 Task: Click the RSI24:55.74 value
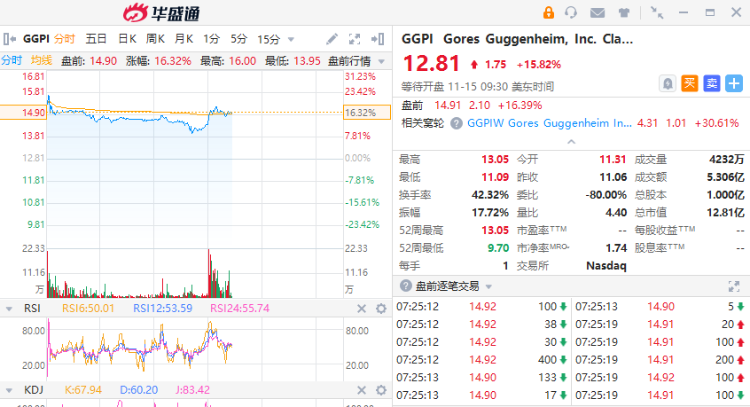[240, 308]
